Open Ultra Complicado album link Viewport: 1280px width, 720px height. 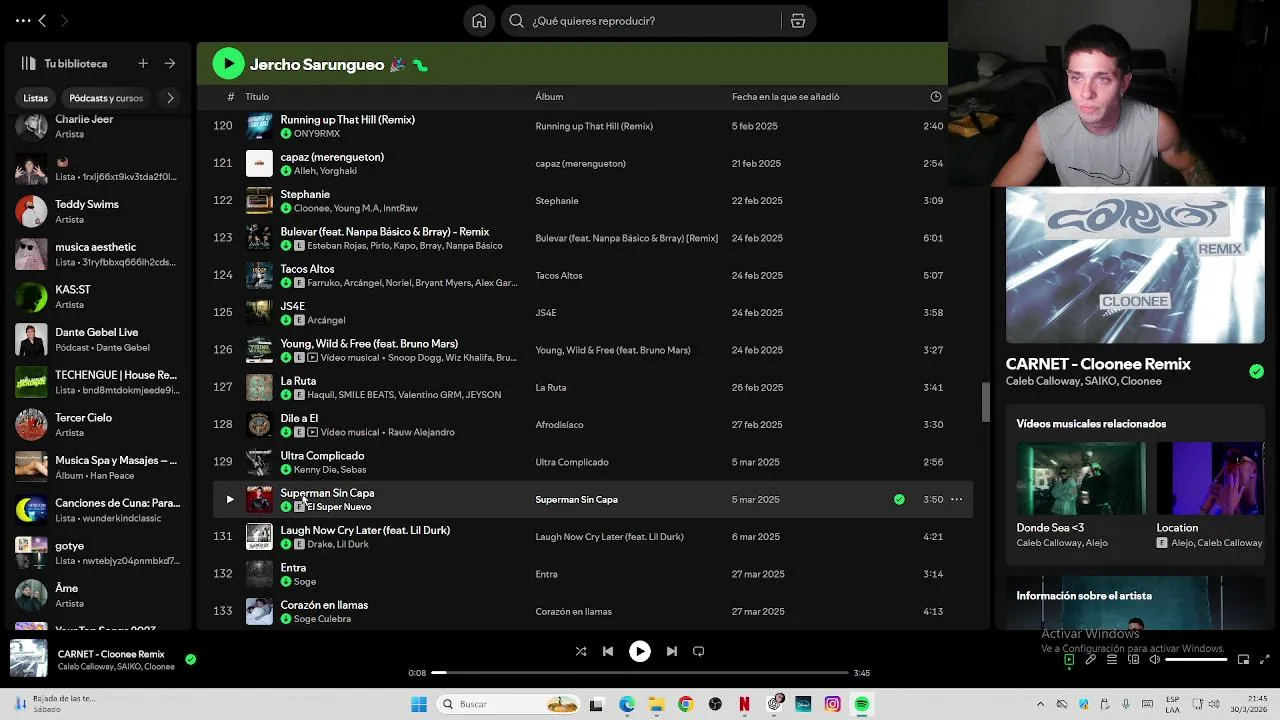pos(572,462)
